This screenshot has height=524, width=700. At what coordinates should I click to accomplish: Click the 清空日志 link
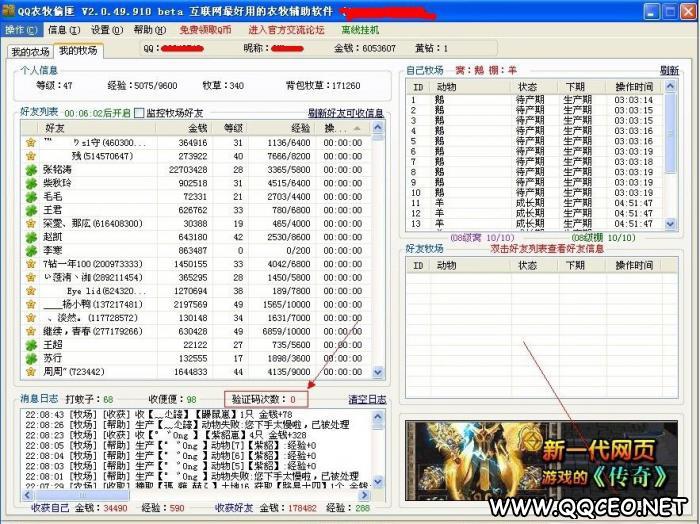tap(367, 399)
